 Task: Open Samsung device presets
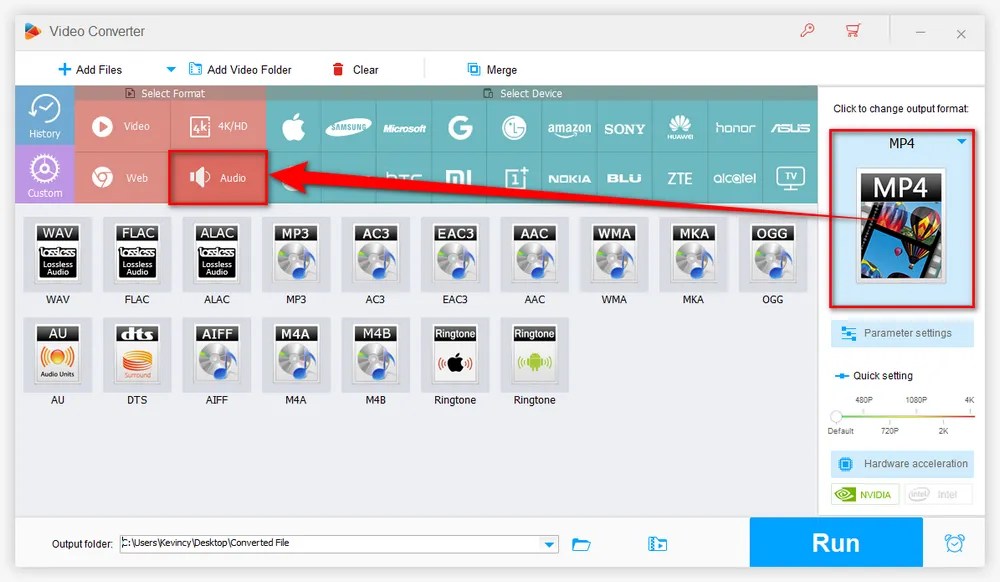point(349,127)
